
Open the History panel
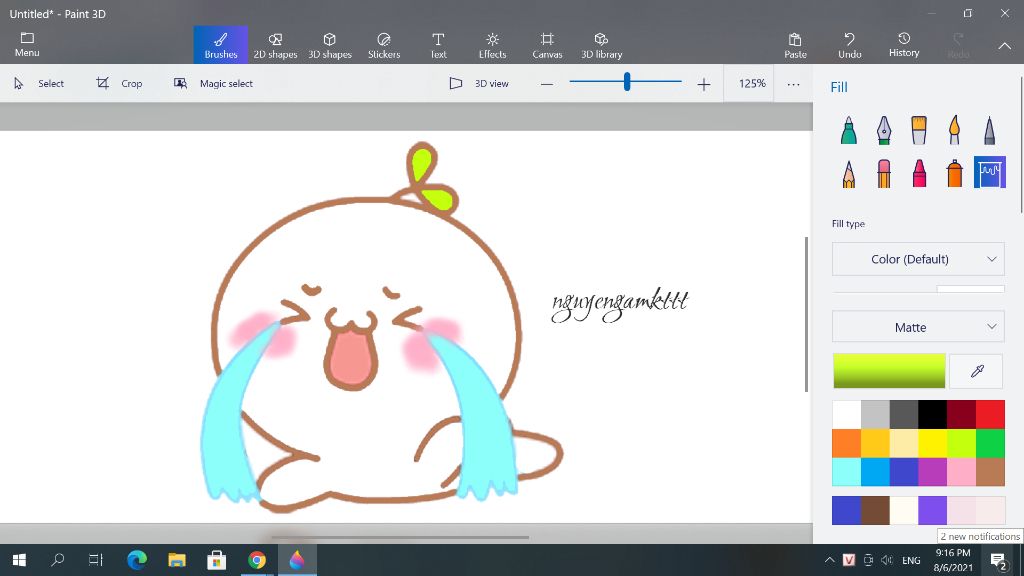tap(904, 45)
